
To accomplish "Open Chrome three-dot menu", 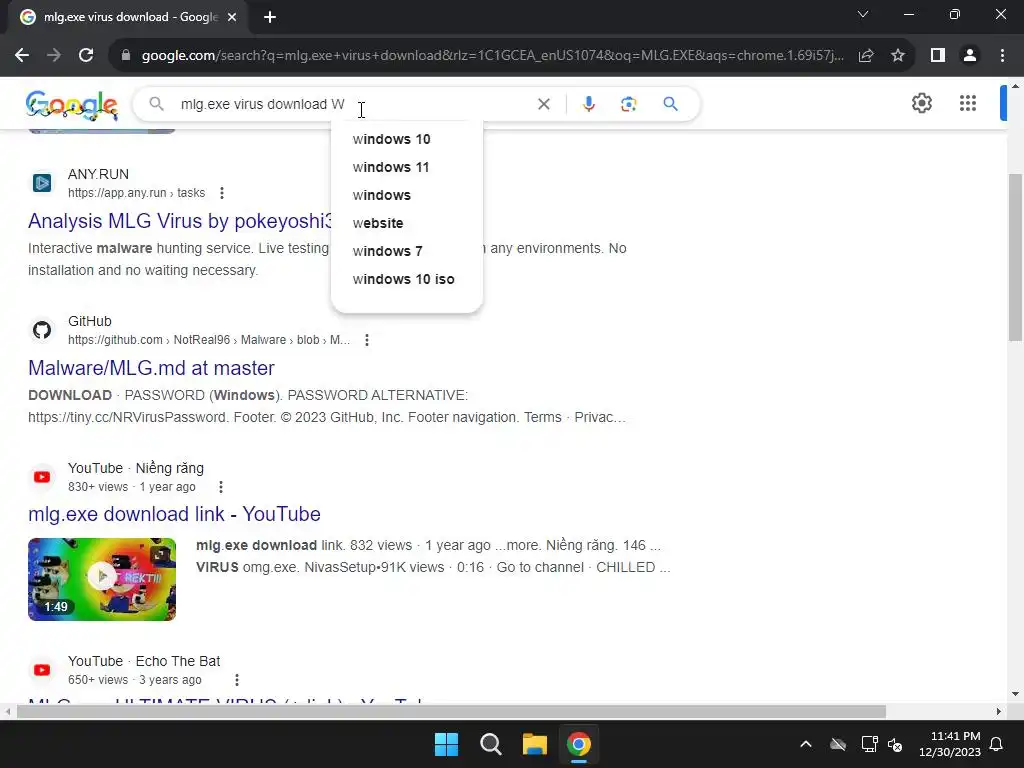I will pos(1002,56).
